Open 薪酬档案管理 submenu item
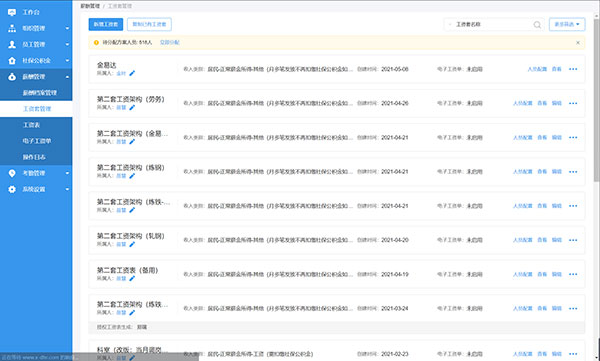 tap(40, 93)
